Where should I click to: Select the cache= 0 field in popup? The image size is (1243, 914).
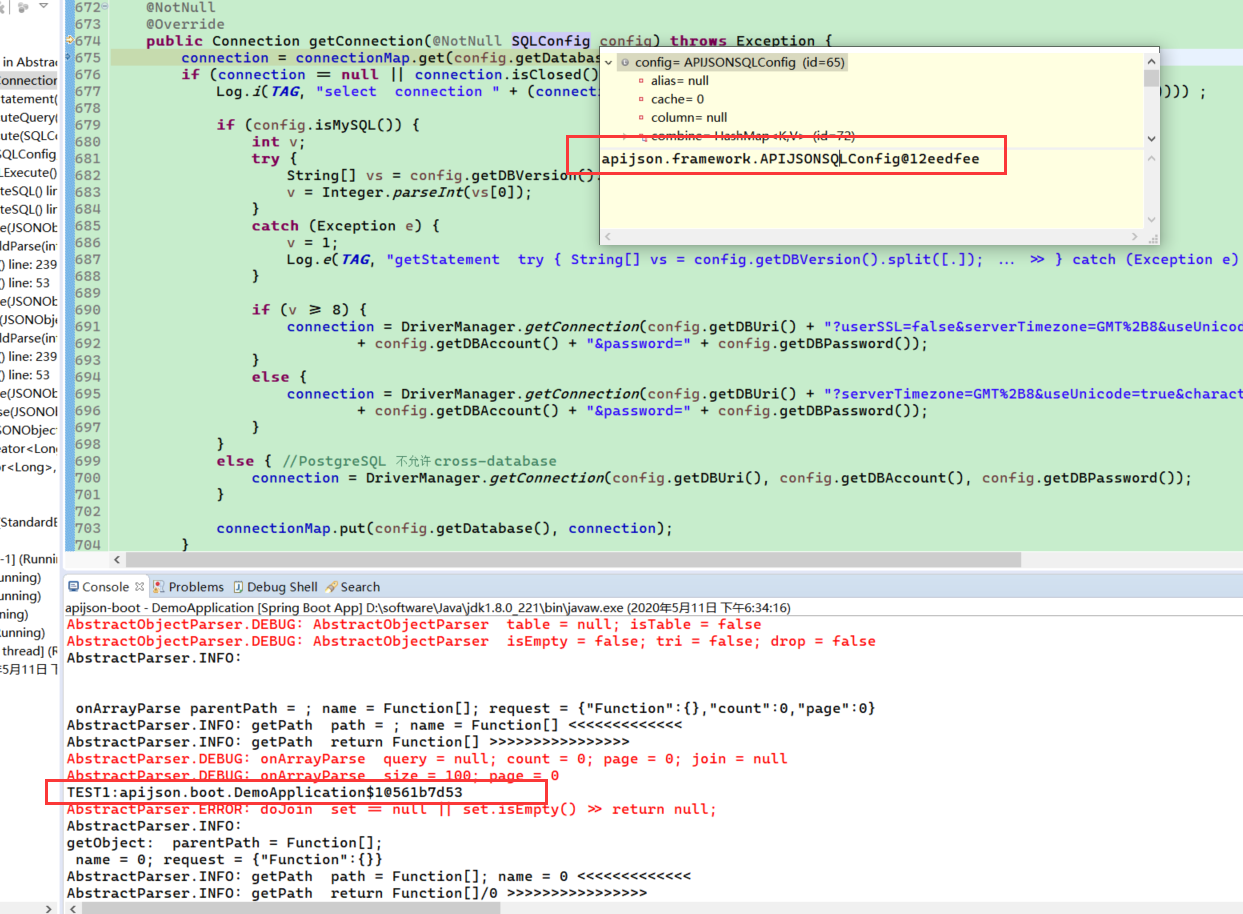pyautogui.click(x=677, y=99)
